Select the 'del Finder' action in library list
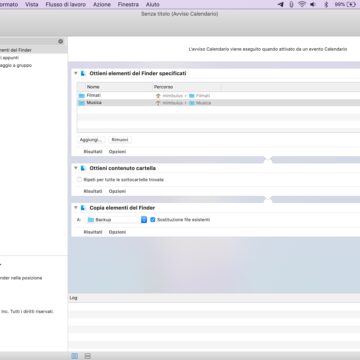The image size is (360, 360). click(34, 50)
